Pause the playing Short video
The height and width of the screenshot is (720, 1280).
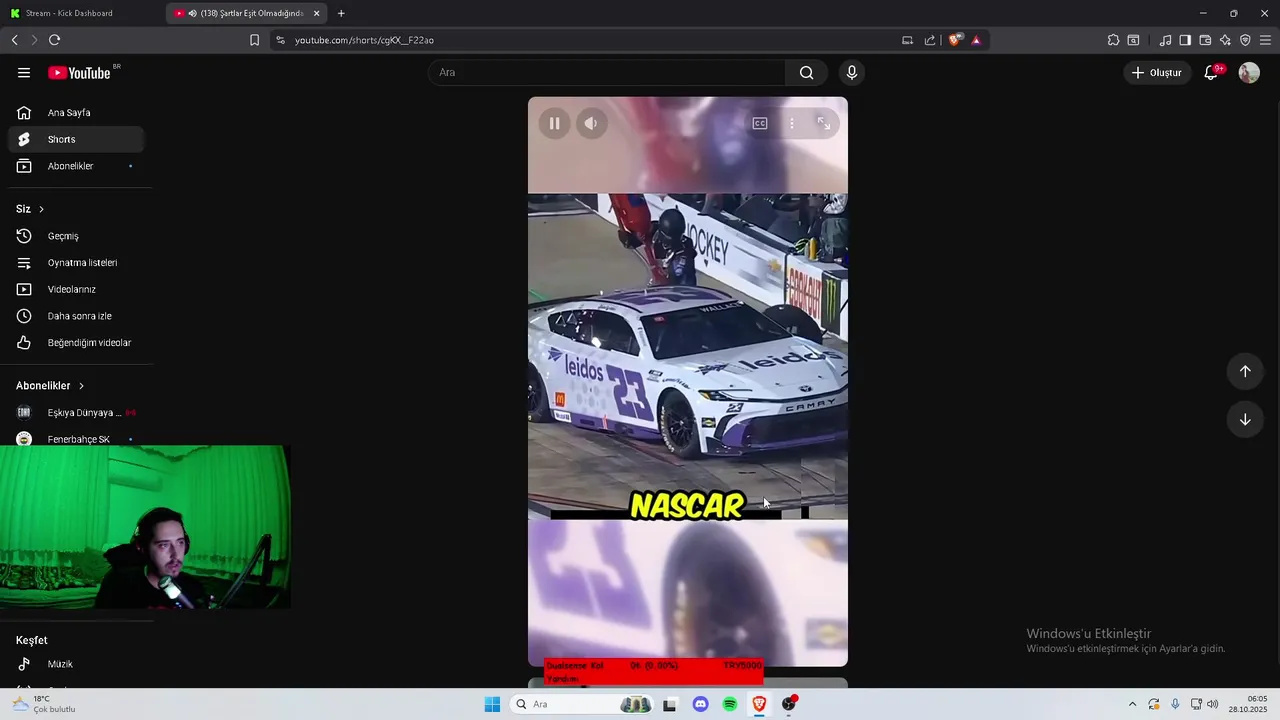[554, 123]
